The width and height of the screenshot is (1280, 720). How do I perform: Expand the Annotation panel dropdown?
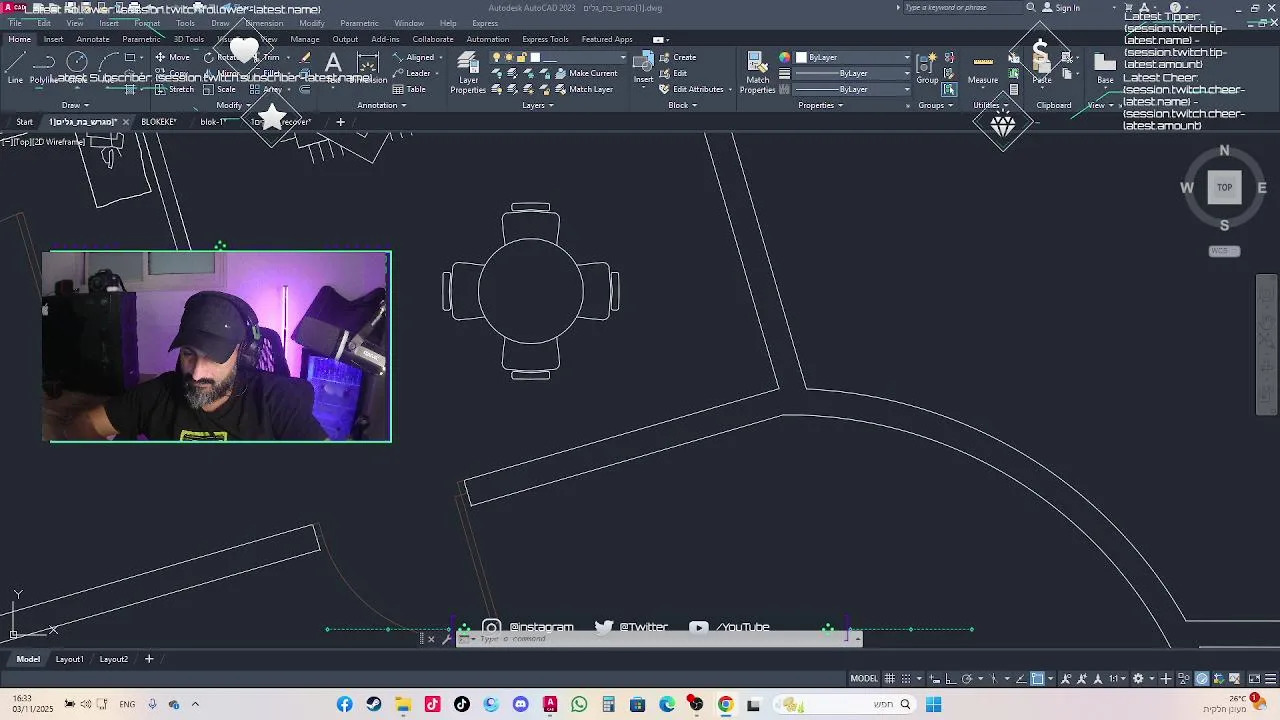click(381, 105)
